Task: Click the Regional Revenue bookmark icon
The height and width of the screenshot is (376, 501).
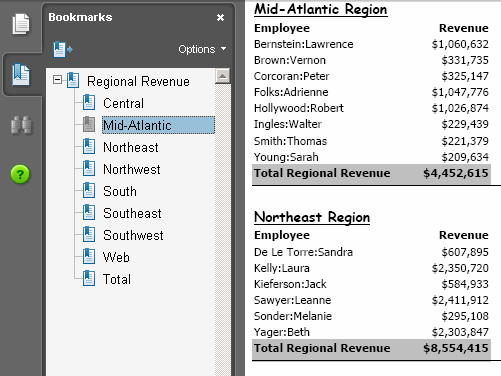Action: [x=73, y=80]
